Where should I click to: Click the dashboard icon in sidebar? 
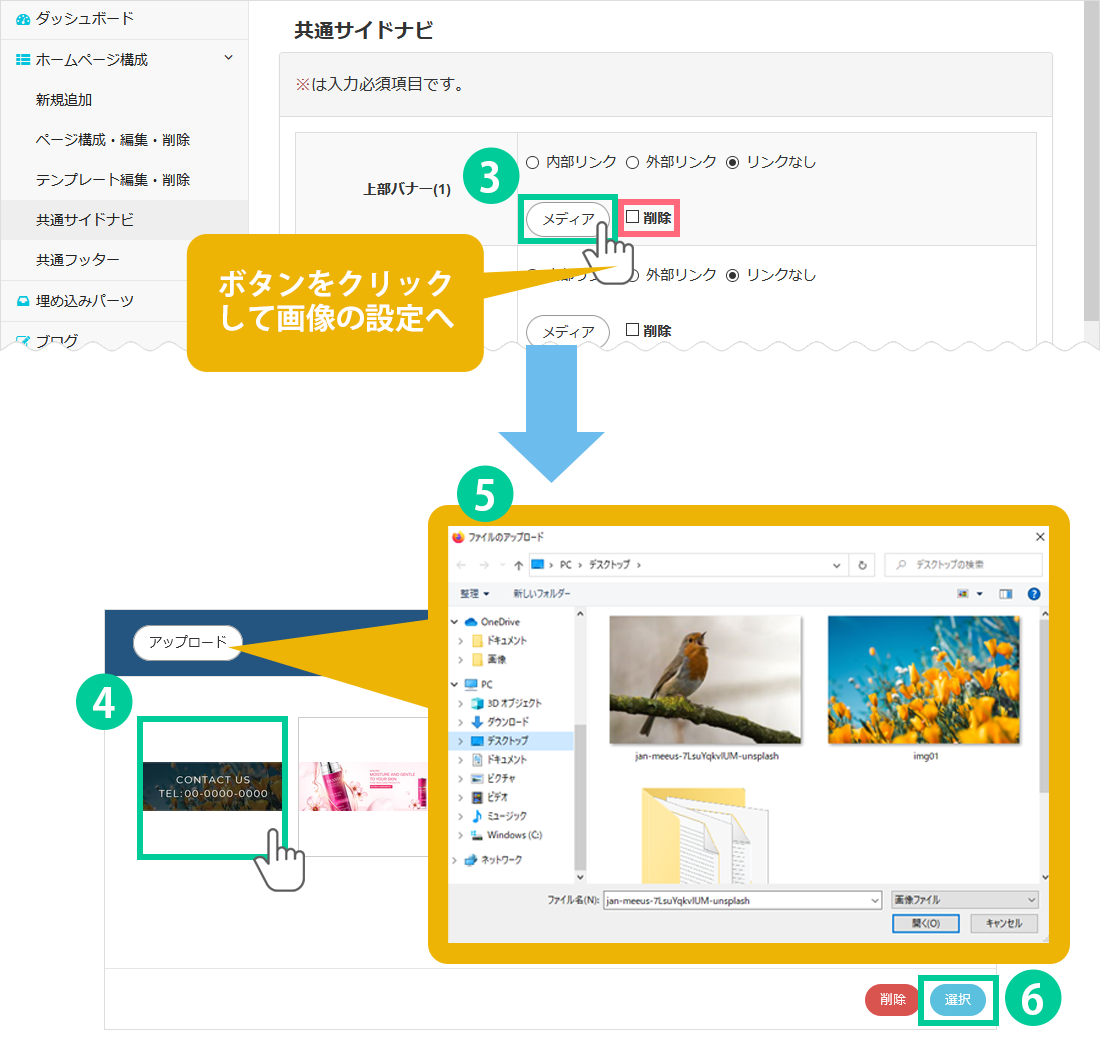tap(23, 19)
